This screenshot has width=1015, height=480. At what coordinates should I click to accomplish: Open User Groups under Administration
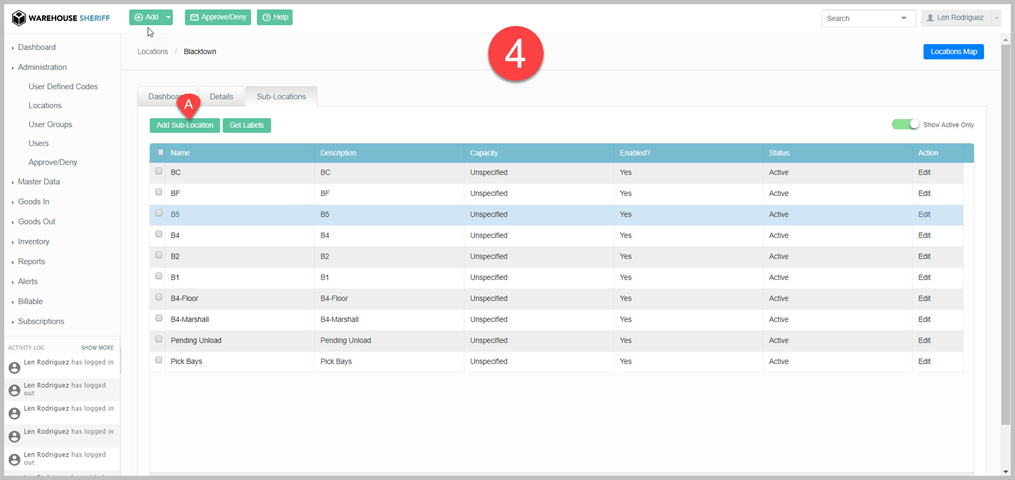[50, 125]
